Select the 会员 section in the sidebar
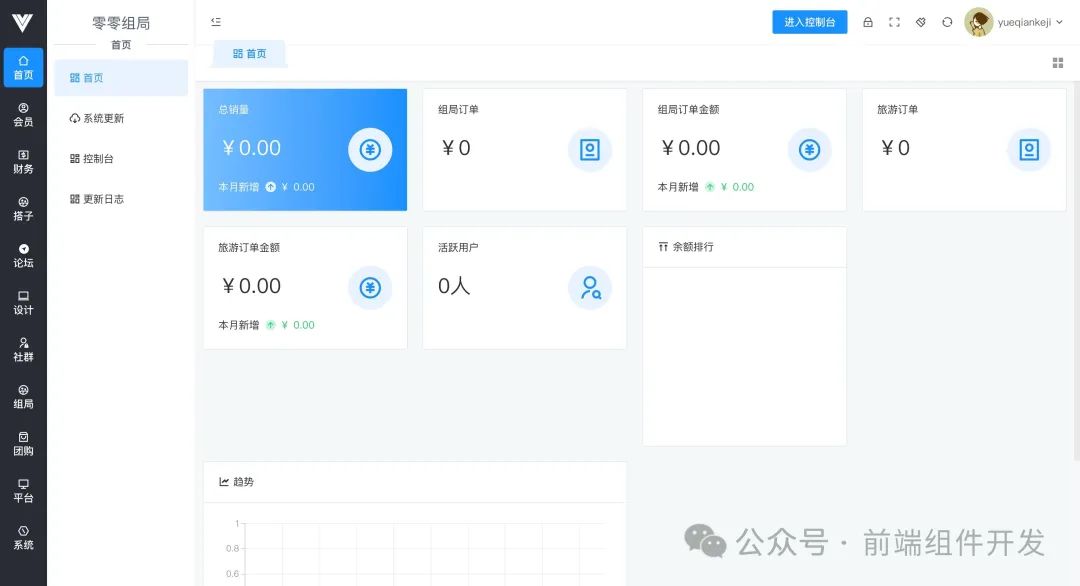The height and width of the screenshot is (586, 1080). pyautogui.click(x=23, y=114)
